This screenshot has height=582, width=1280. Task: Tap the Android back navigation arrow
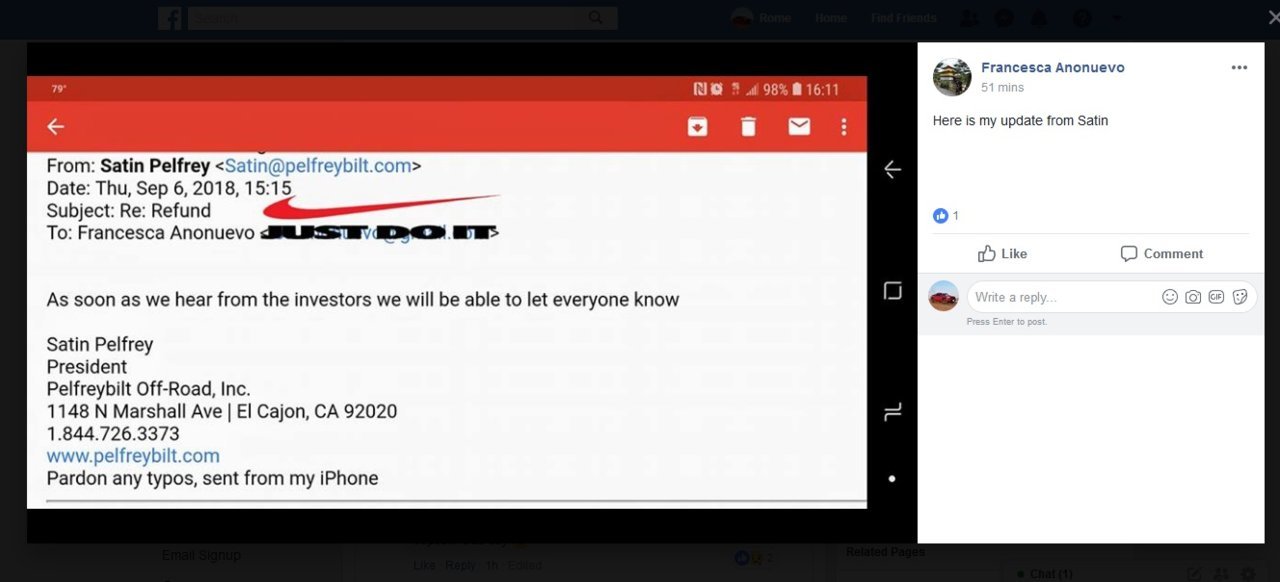tap(893, 170)
